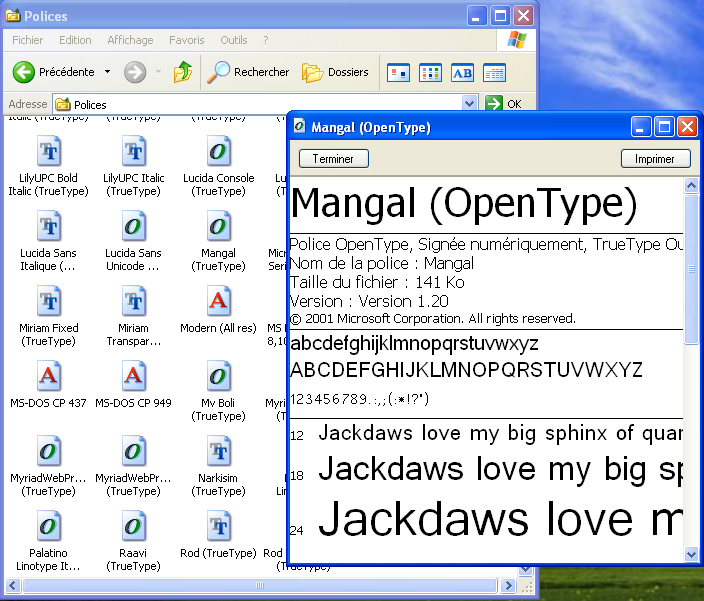This screenshot has height=601, width=704.
Task: Open the Adresse bar dropdown list
Action: pyautogui.click(x=470, y=104)
